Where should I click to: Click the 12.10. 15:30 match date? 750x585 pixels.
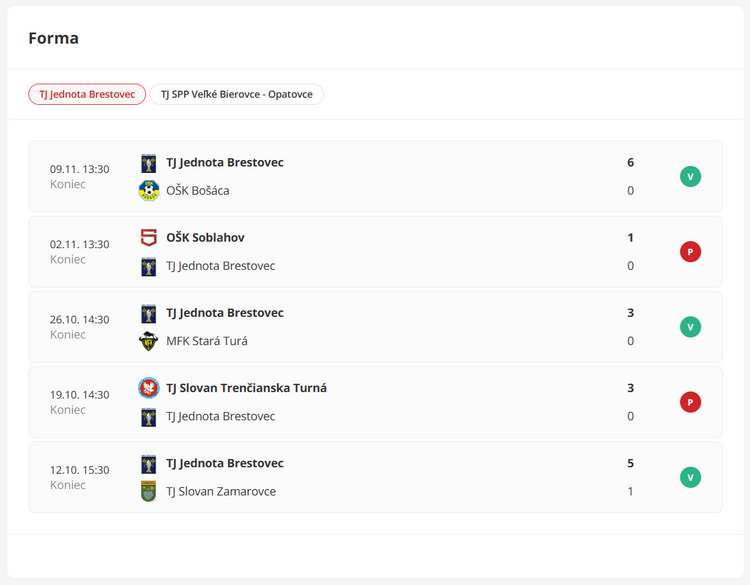click(x=79, y=470)
